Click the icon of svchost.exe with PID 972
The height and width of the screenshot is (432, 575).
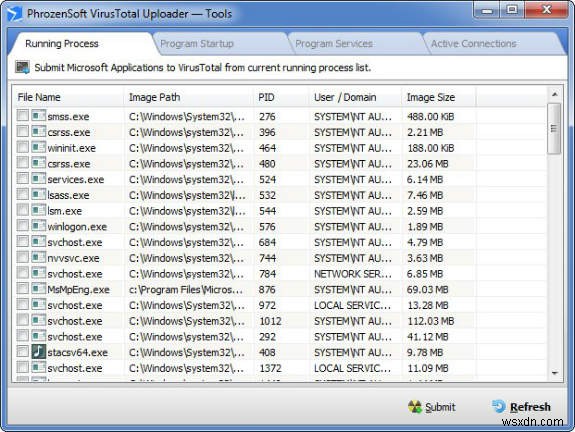coord(39,305)
